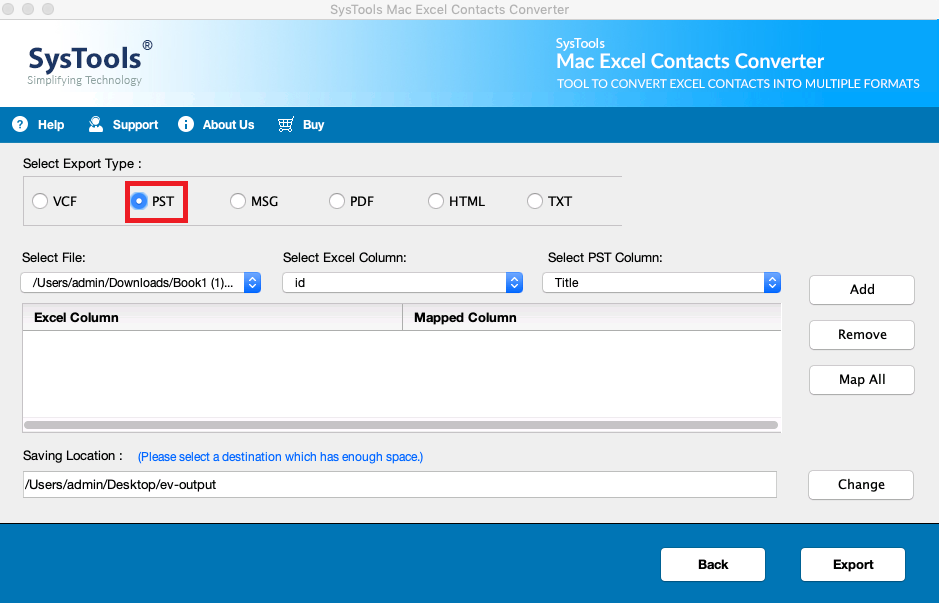This screenshot has width=939, height=603.
Task: Select the TXT radio button
Action: pyautogui.click(x=535, y=201)
